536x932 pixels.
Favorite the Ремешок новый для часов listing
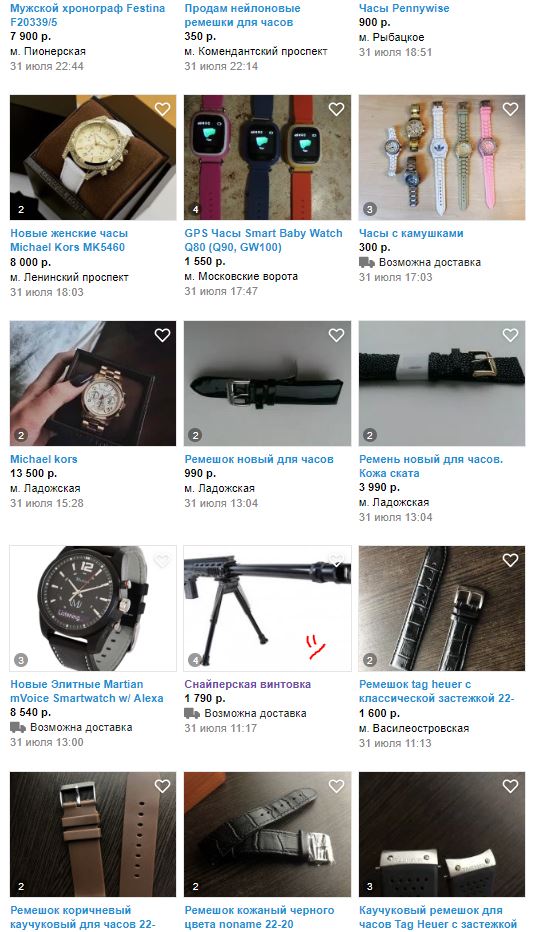click(336, 335)
